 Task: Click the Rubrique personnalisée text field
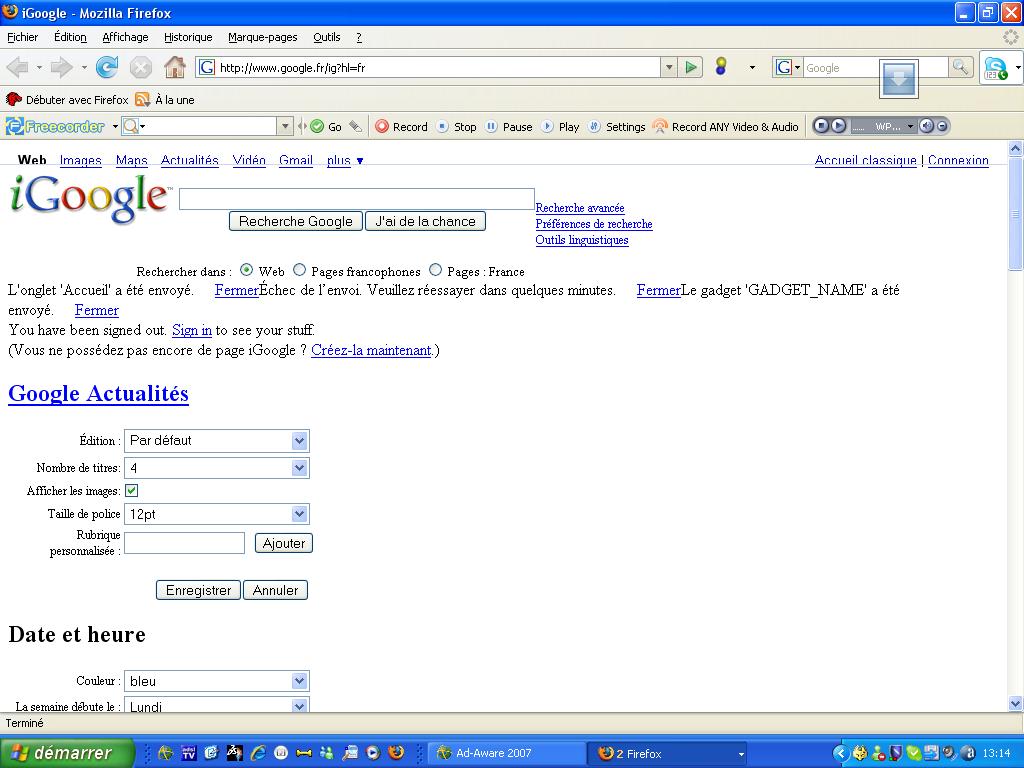184,543
